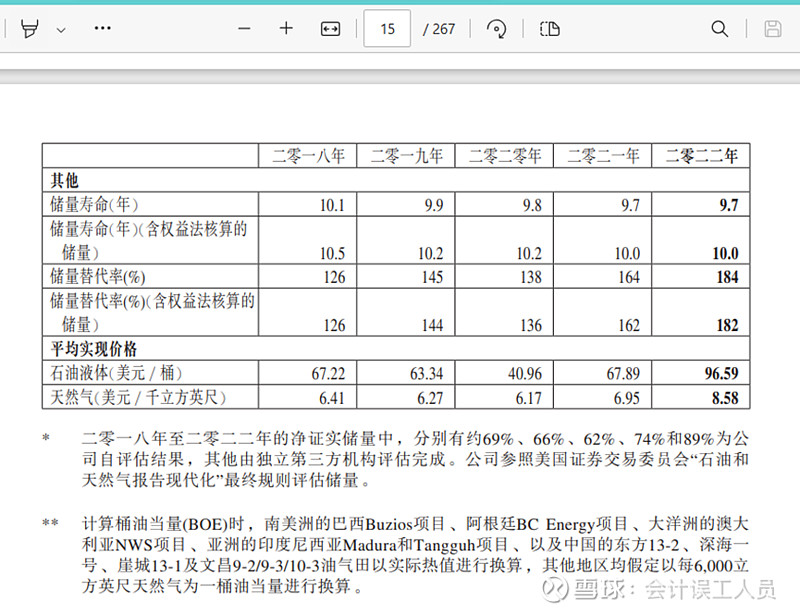Select the value 9.8 in the table

(x=532, y=205)
